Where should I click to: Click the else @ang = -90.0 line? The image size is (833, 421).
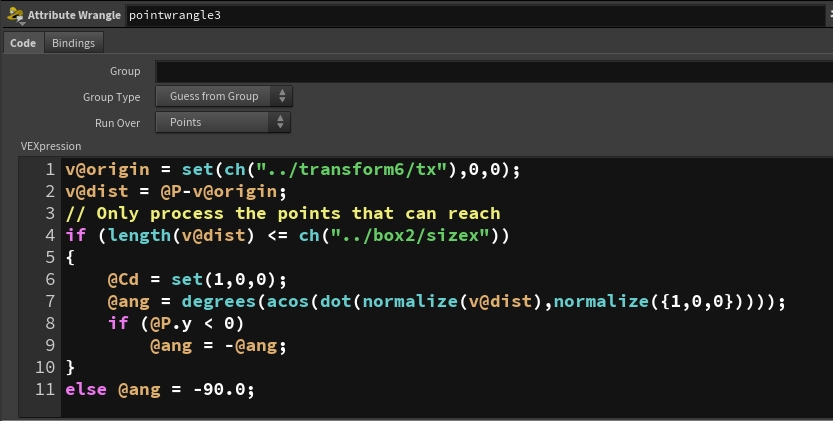click(160, 389)
